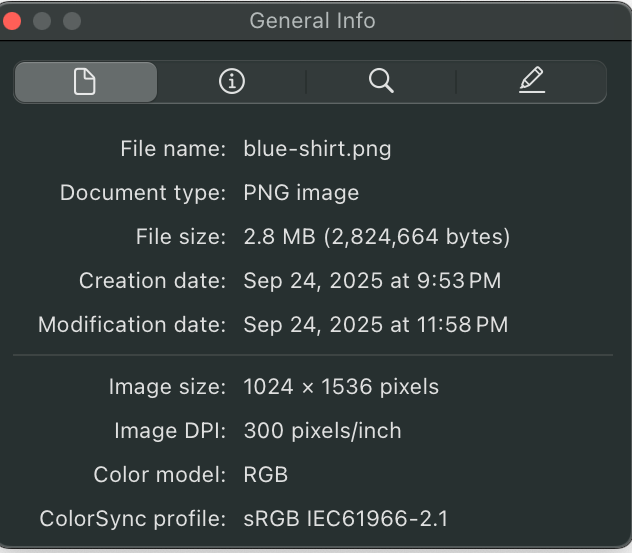Viewport: 632px width, 553px height.
Task: Click the PNG image document type value
Action: (301, 193)
